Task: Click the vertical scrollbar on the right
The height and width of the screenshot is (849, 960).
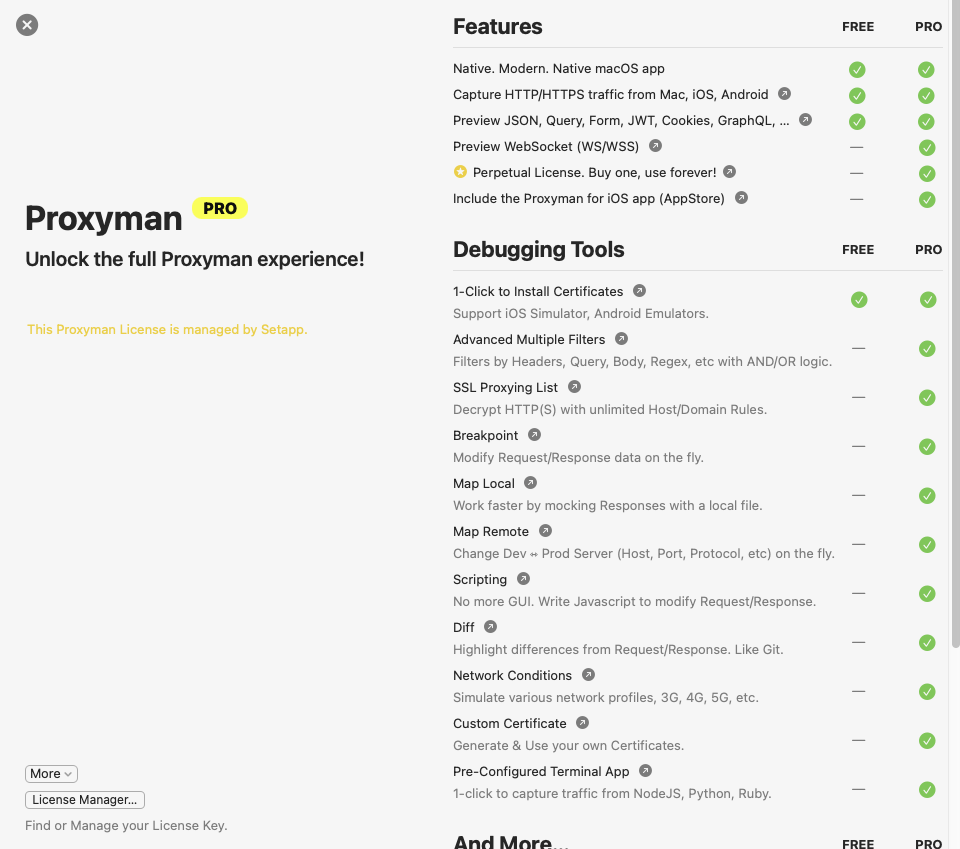Action: tap(954, 320)
